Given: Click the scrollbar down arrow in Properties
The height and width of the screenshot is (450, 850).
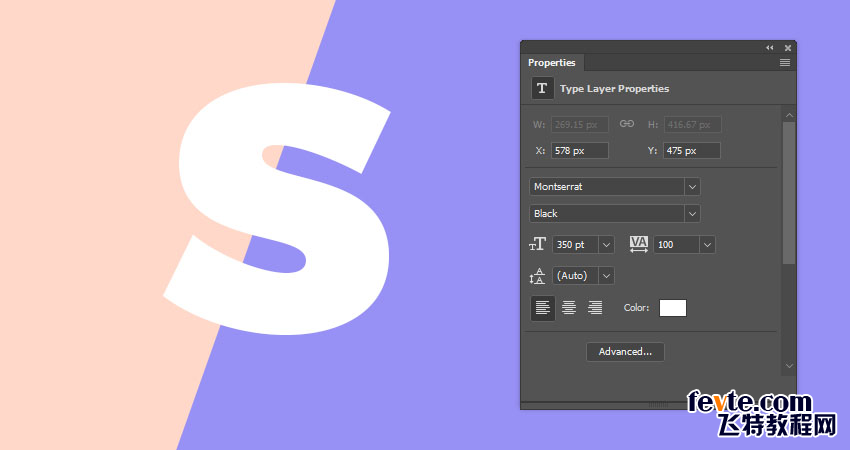Looking at the screenshot, I should [x=789, y=366].
